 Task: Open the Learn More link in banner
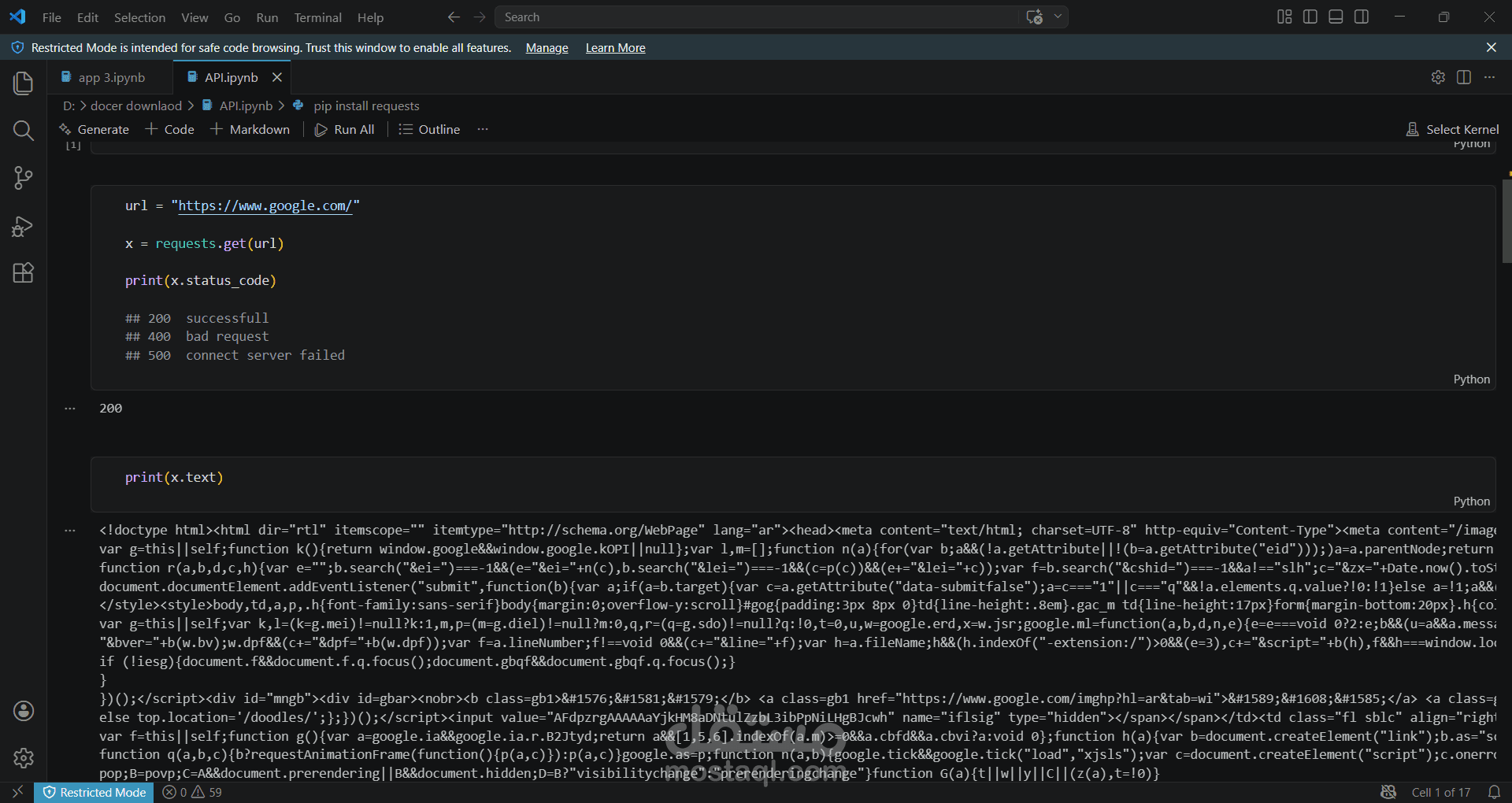pyautogui.click(x=615, y=47)
